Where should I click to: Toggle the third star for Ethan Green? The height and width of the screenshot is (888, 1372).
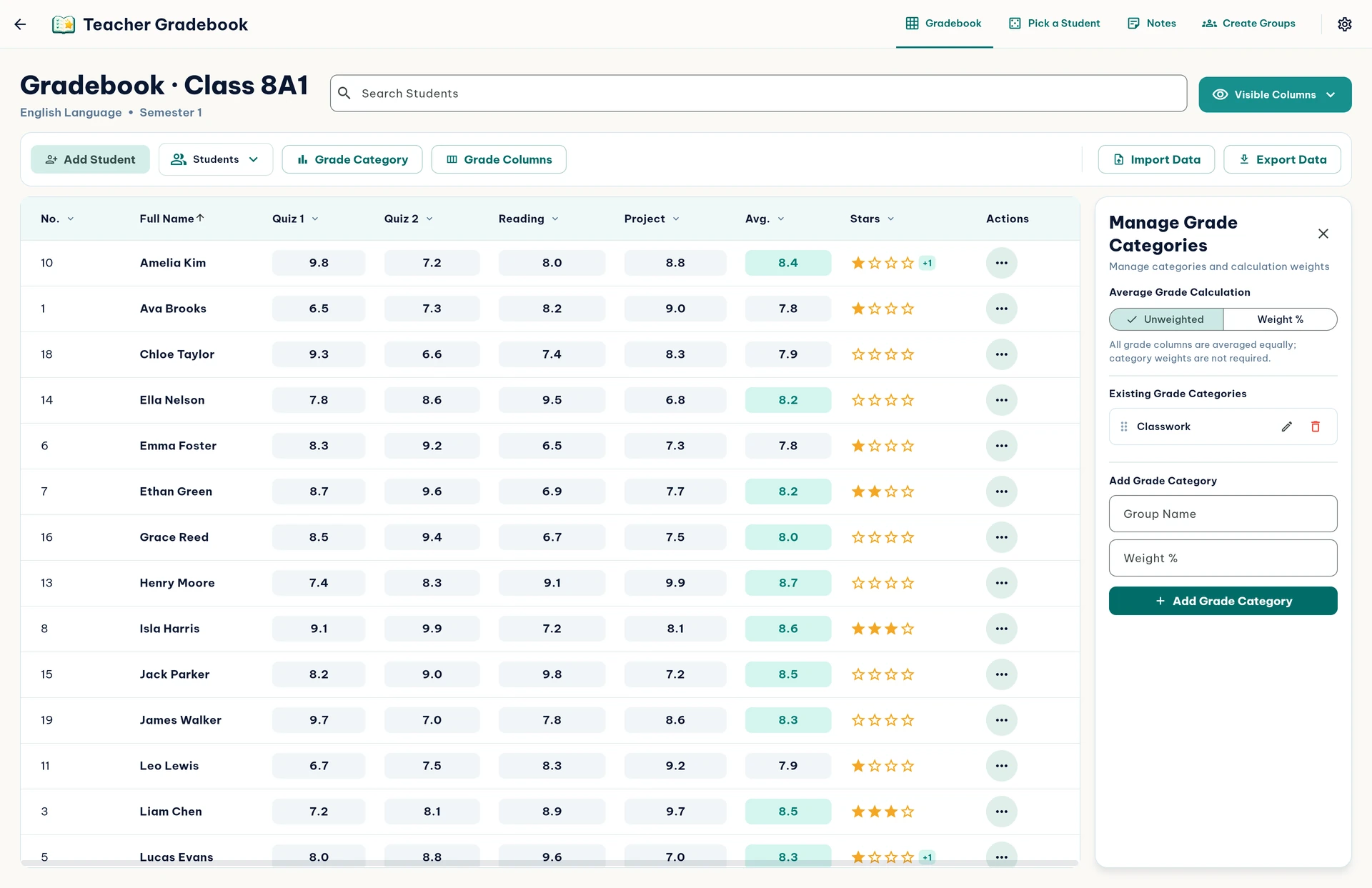click(x=891, y=492)
